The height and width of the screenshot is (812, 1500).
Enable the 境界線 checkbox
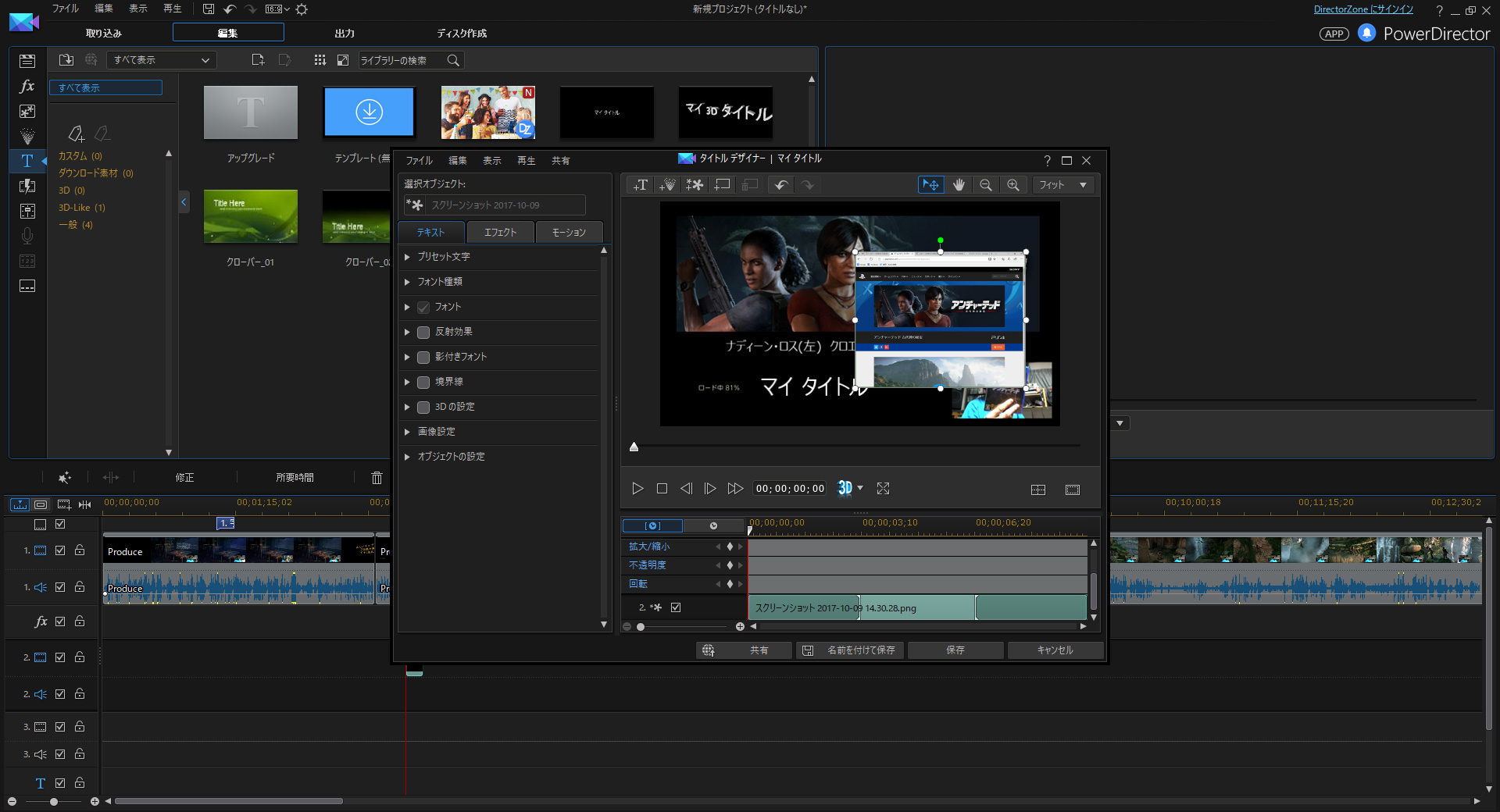coord(423,382)
